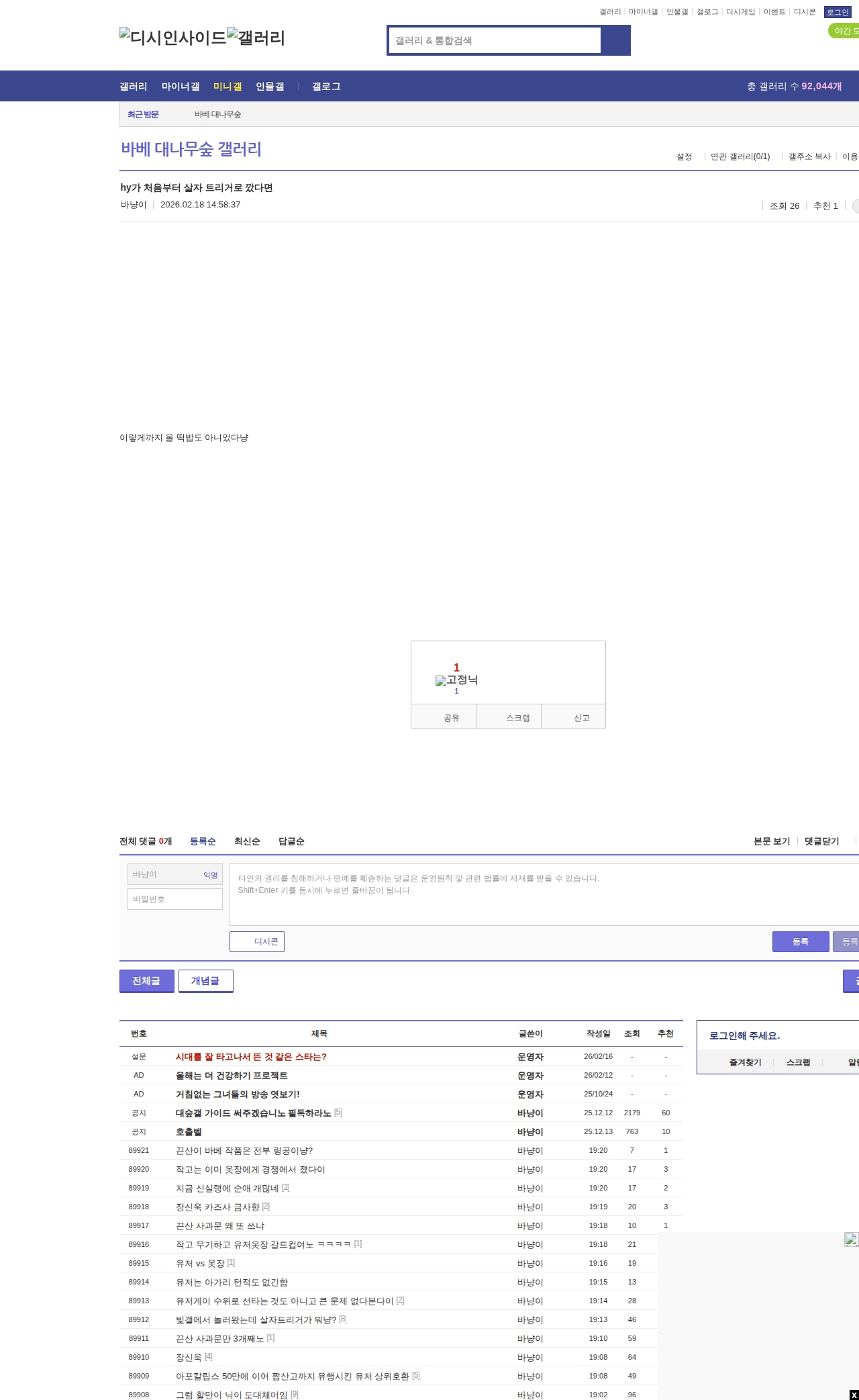Click author 운영자 on the 설문 row
The width and height of the screenshot is (859, 1400).
(530, 1056)
